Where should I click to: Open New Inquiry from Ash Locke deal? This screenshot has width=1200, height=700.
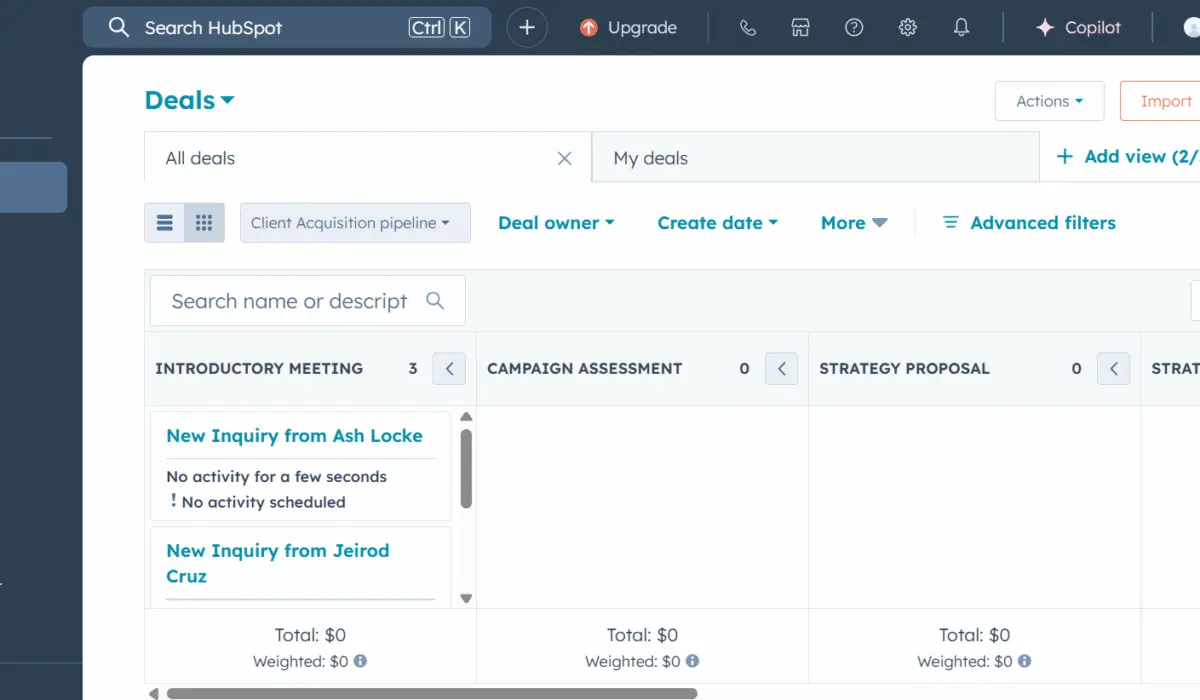point(294,436)
